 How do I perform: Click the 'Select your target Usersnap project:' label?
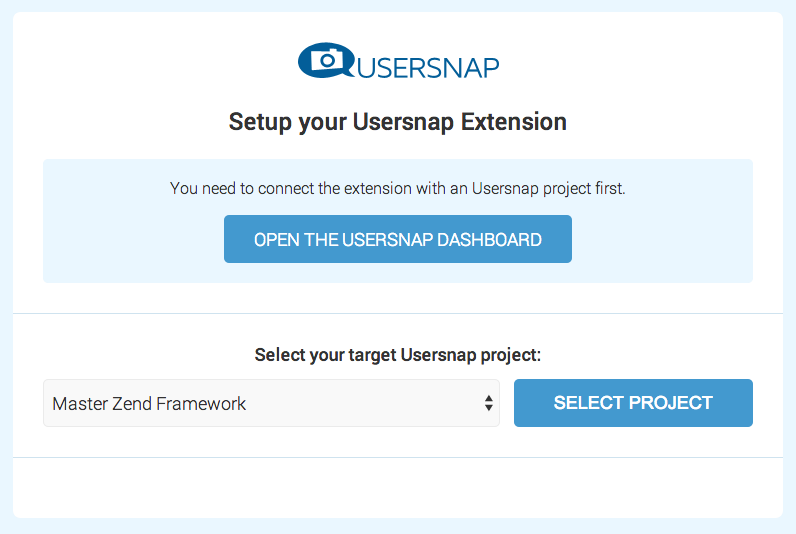pos(397,355)
